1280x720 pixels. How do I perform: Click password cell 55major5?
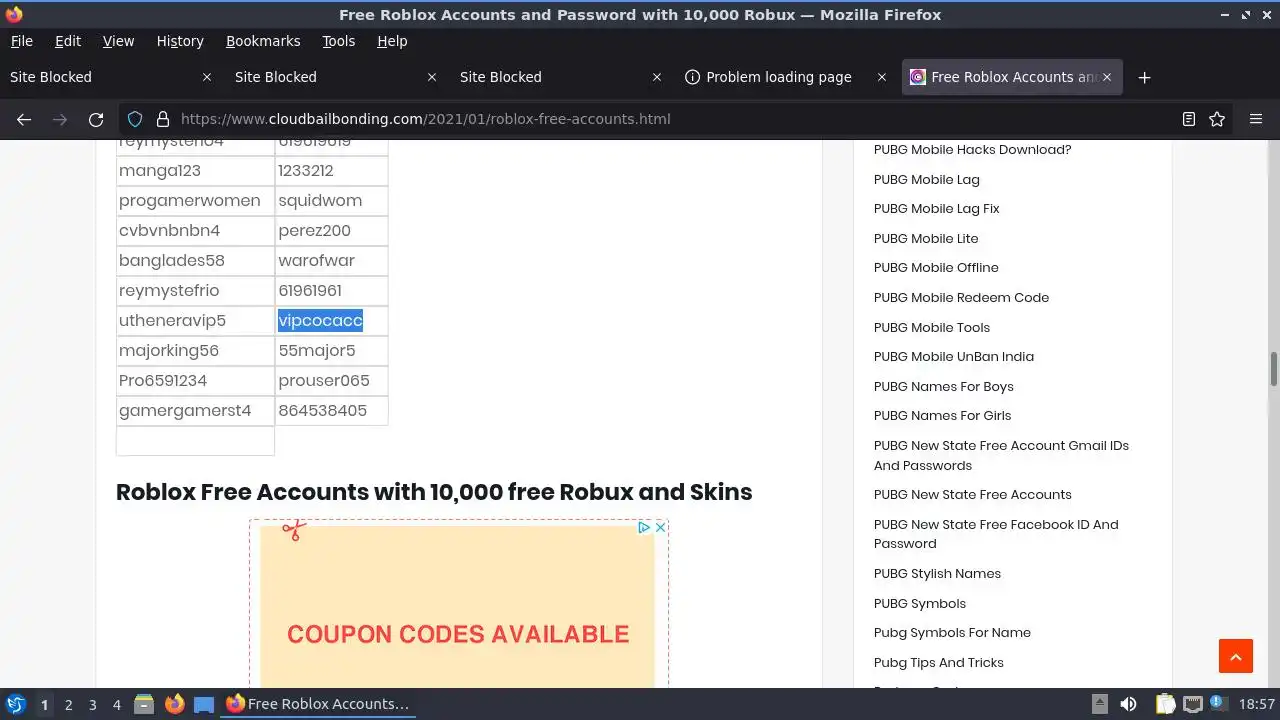pos(331,351)
